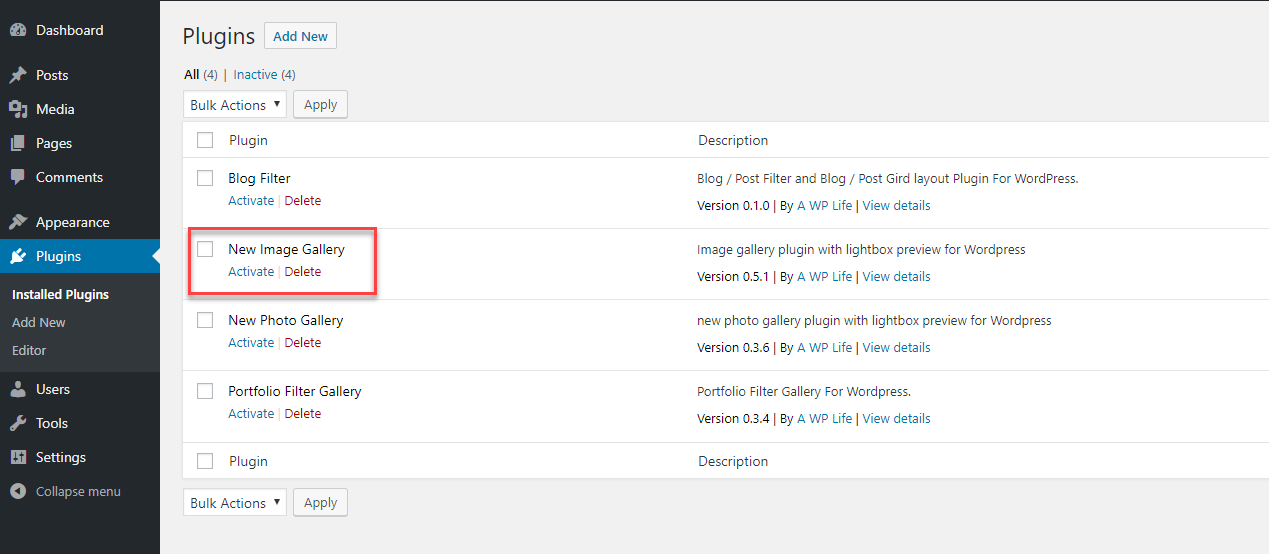This screenshot has width=1269, height=554.
Task: Click the Comments speech bubble icon
Action: pos(18,177)
